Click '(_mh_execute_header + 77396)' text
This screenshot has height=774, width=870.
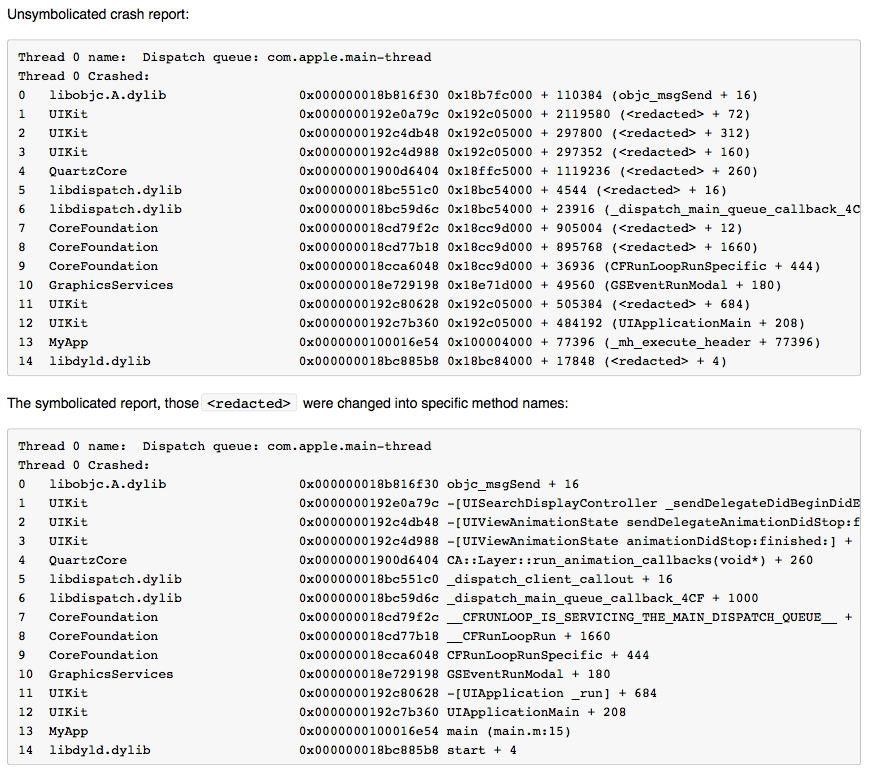pyautogui.click(x=712, y=342)
